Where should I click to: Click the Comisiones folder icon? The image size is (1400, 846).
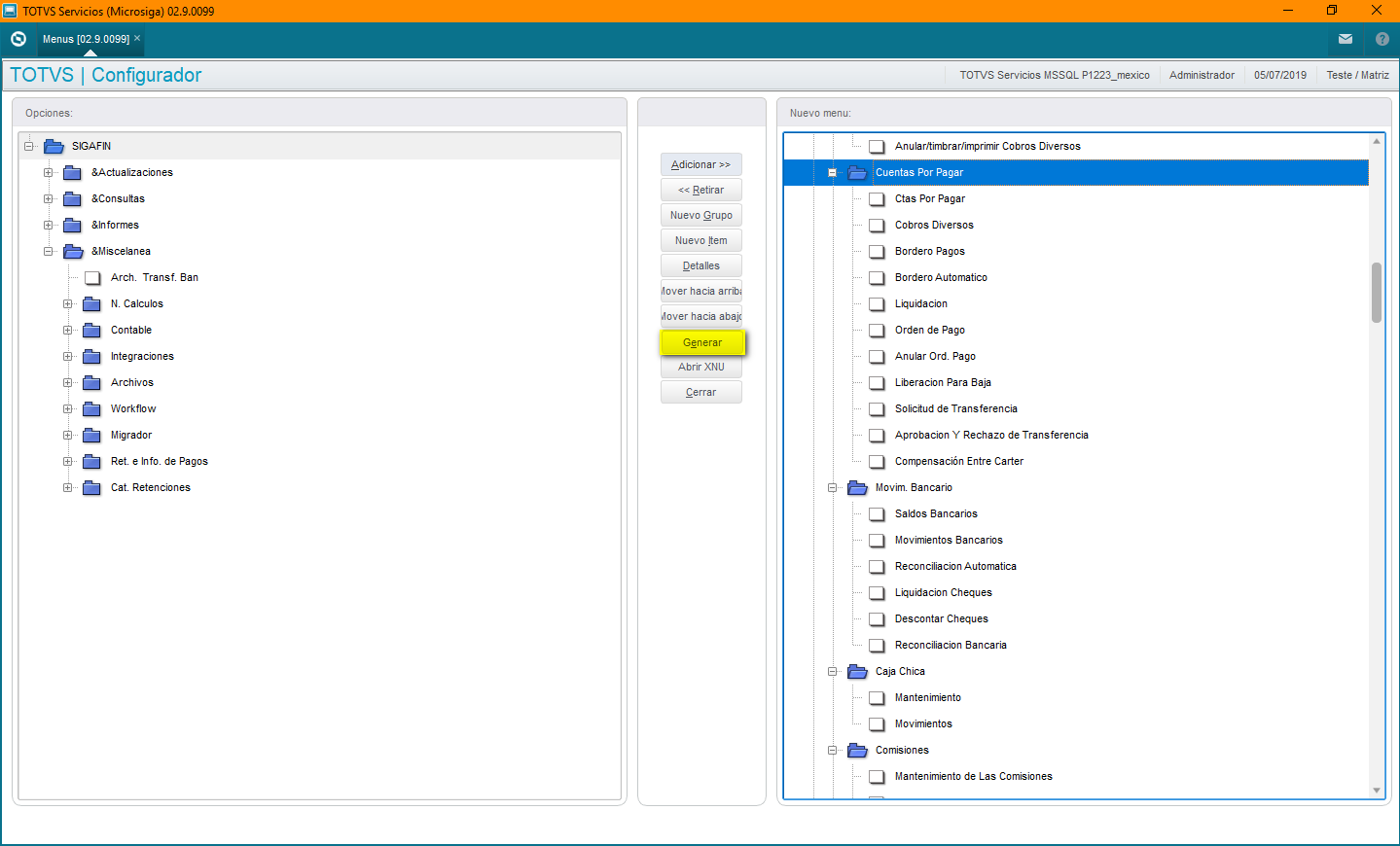point(857,750)
